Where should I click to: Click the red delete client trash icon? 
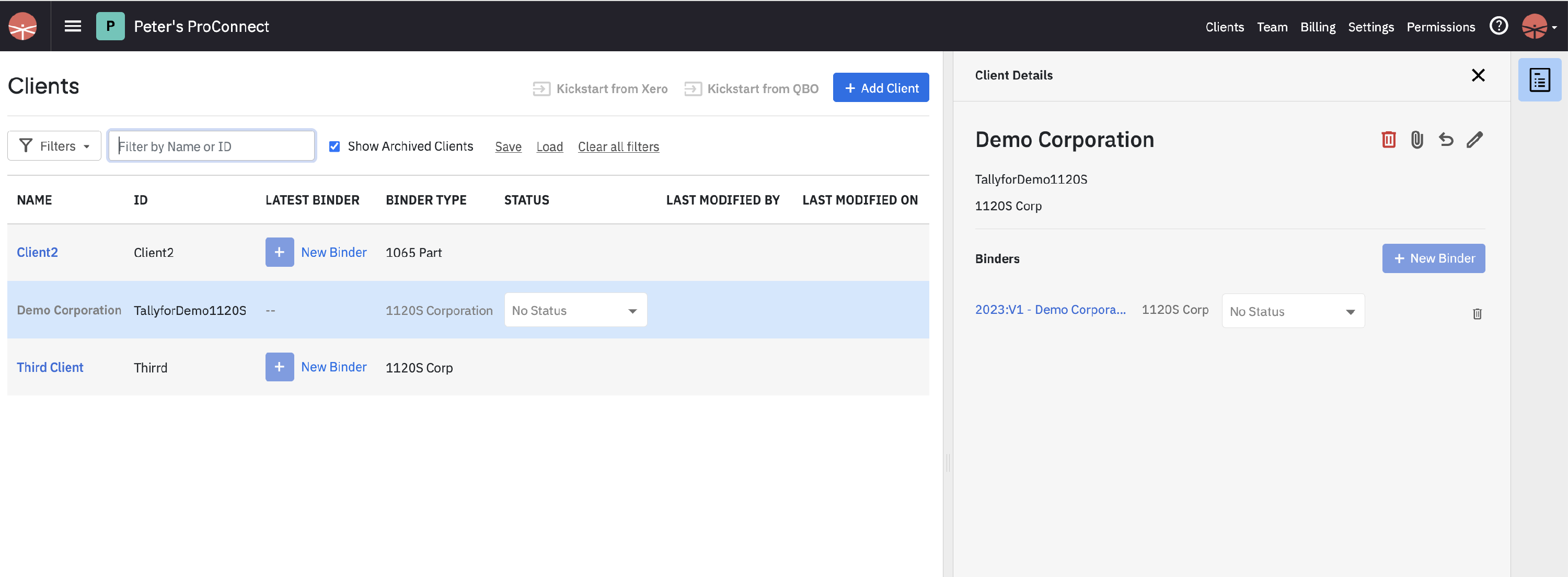(1388, 140)
